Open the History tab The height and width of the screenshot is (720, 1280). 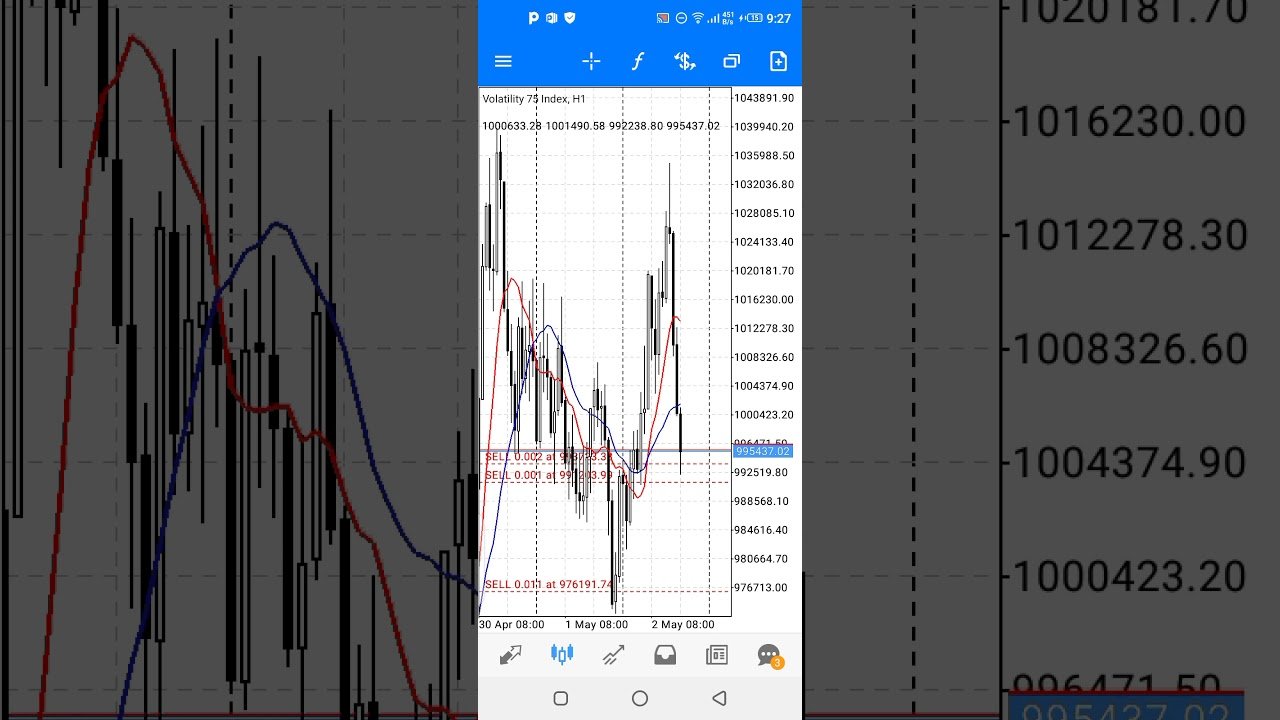tap(665, 655)
